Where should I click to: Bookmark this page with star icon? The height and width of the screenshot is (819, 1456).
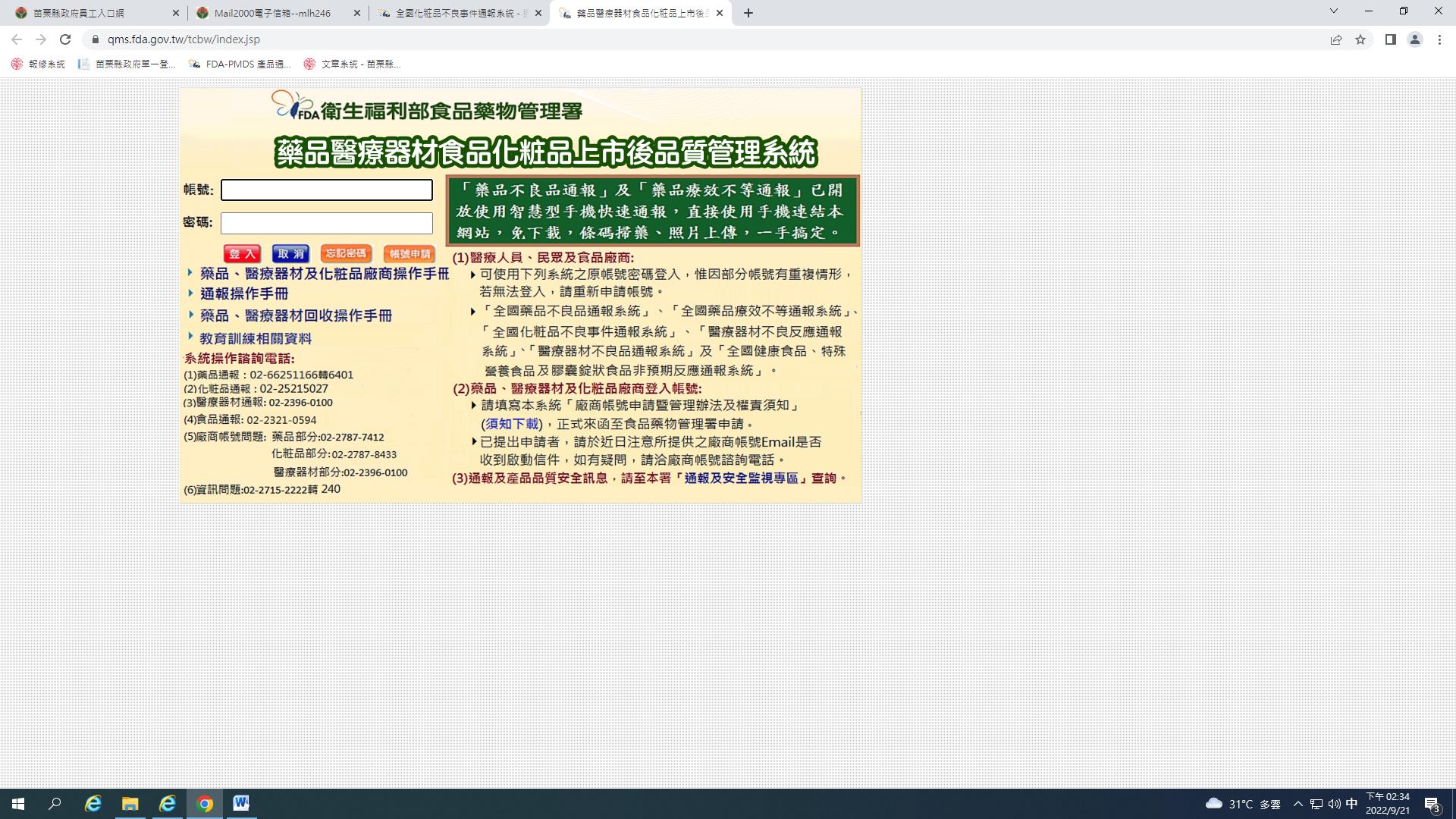point(1360,39)
